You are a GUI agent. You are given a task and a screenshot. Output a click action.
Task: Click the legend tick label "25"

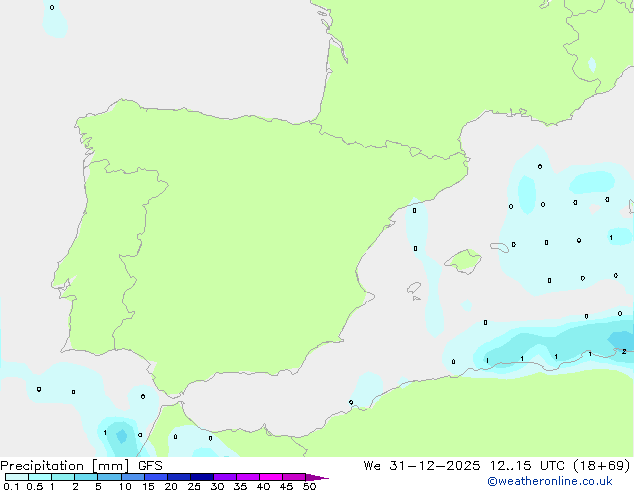point(194,486)
